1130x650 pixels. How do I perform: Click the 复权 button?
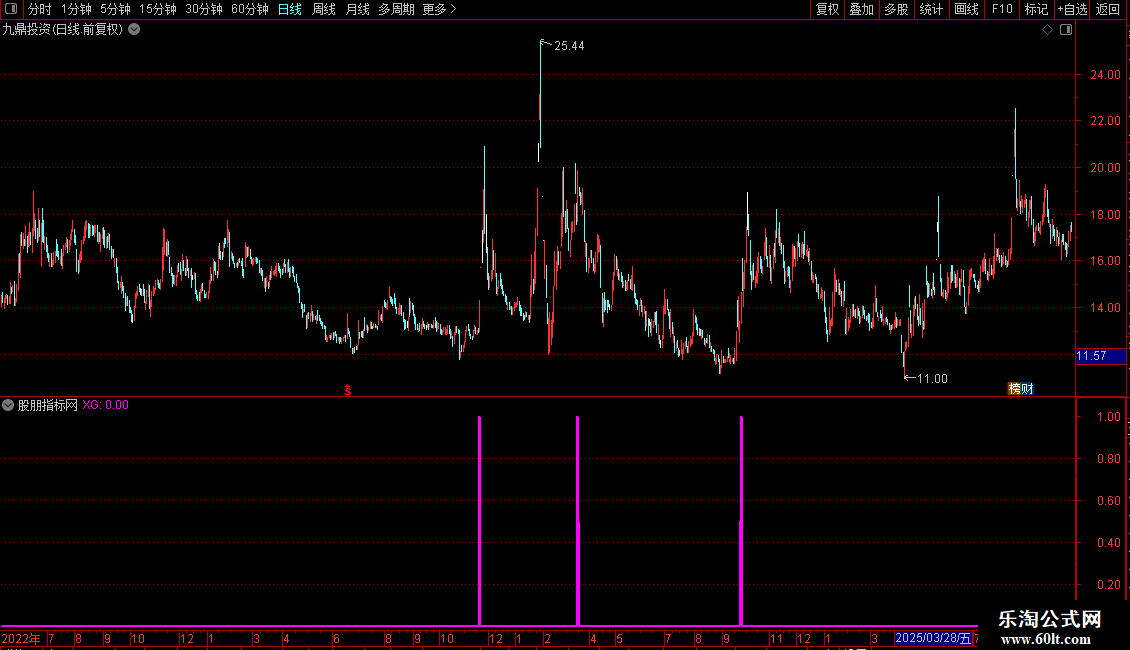click(827, 9)
